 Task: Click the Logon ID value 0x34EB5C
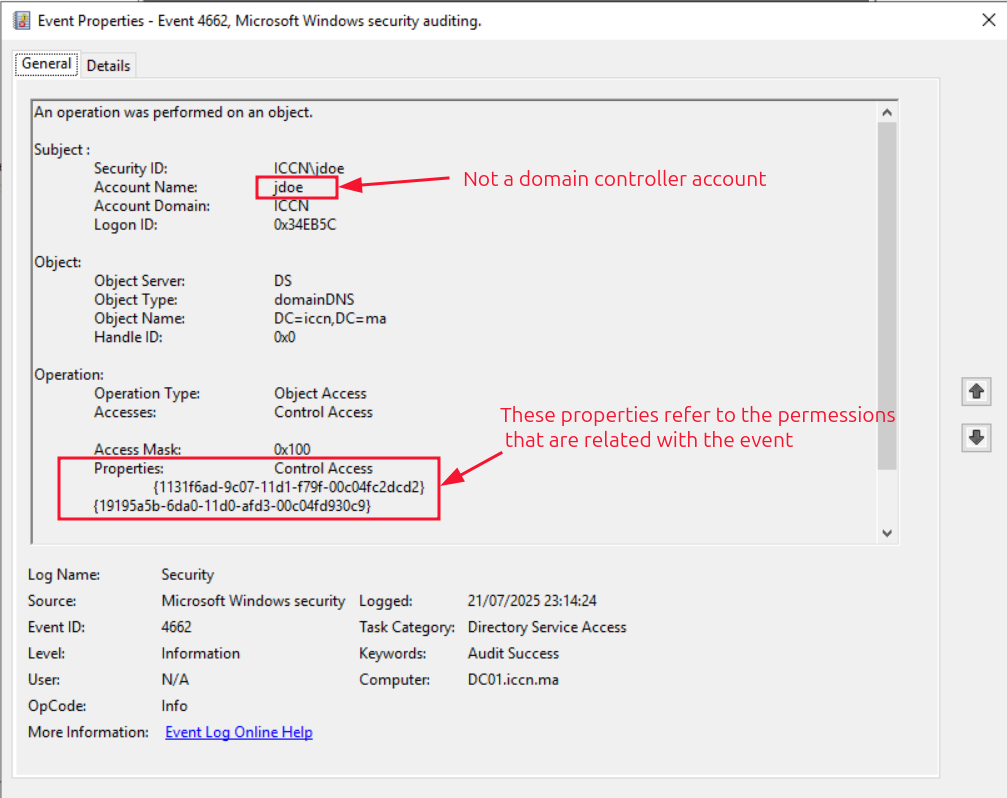[x=305, y=225]
